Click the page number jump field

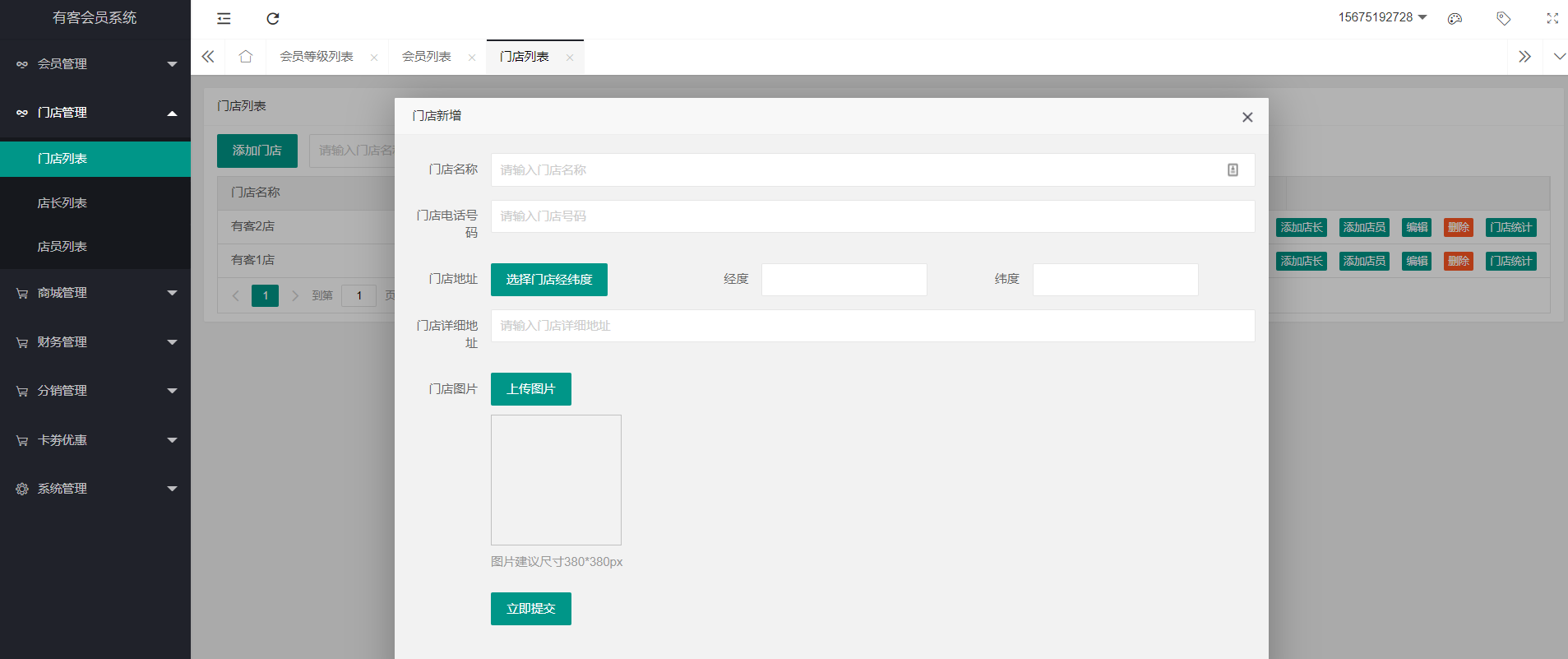coord(359,295)
